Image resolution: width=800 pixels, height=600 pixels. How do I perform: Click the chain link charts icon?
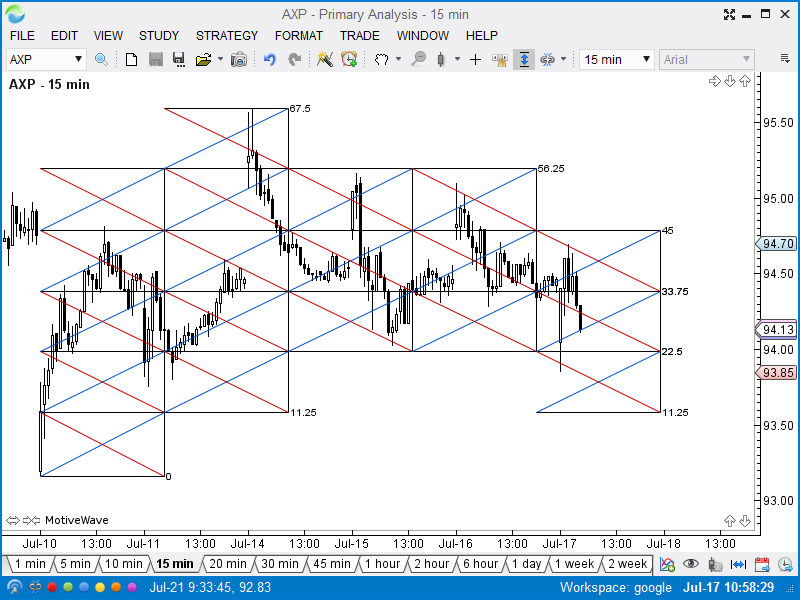(x=547, y=60)
